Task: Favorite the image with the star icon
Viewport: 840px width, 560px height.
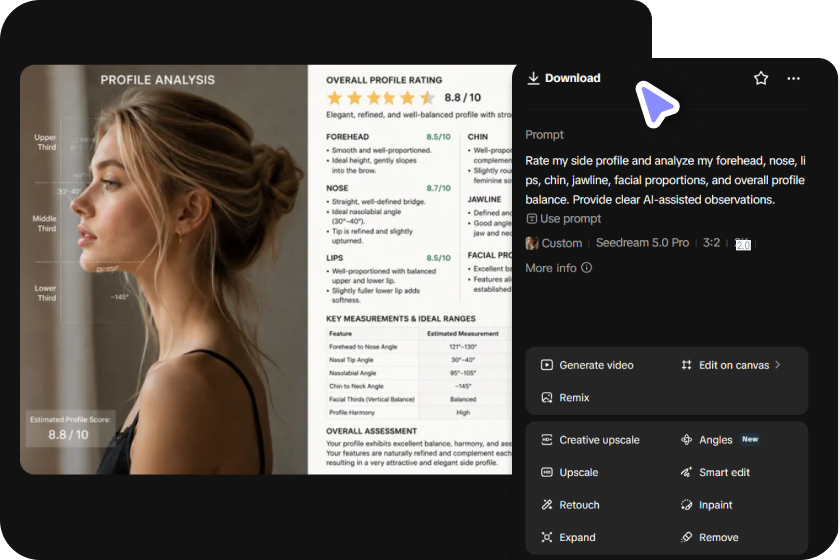Action: 761,78
